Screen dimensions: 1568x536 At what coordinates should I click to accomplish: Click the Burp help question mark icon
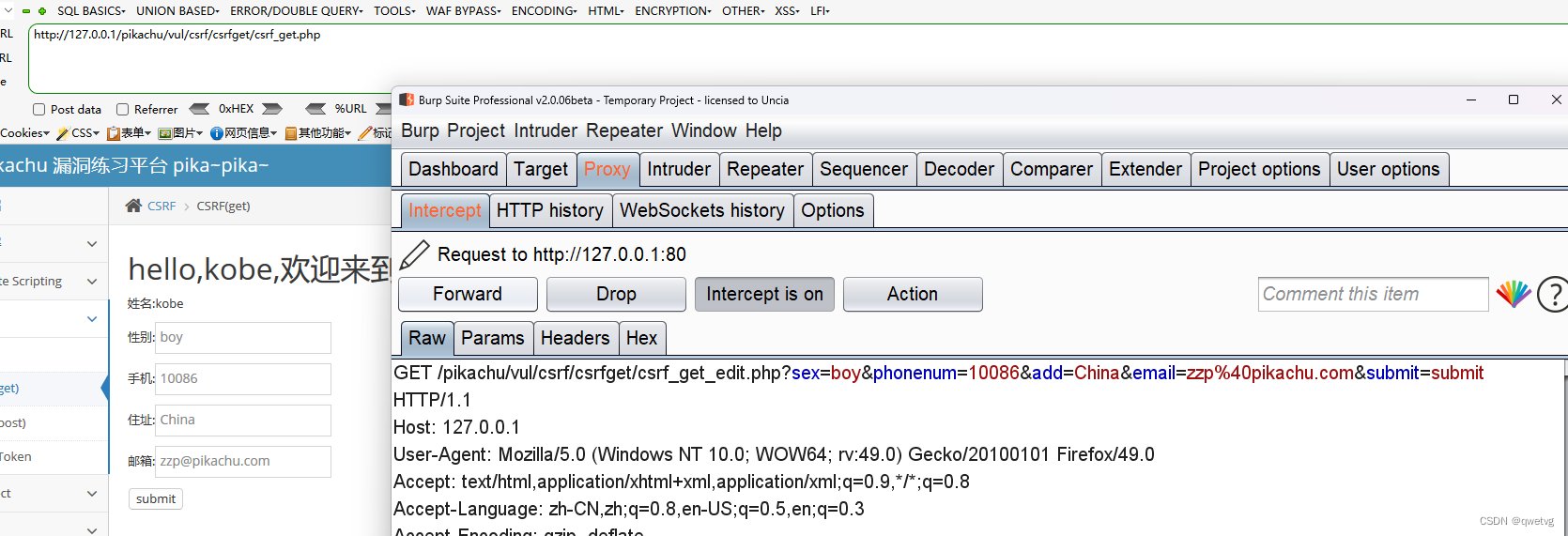pos(1553,294)
